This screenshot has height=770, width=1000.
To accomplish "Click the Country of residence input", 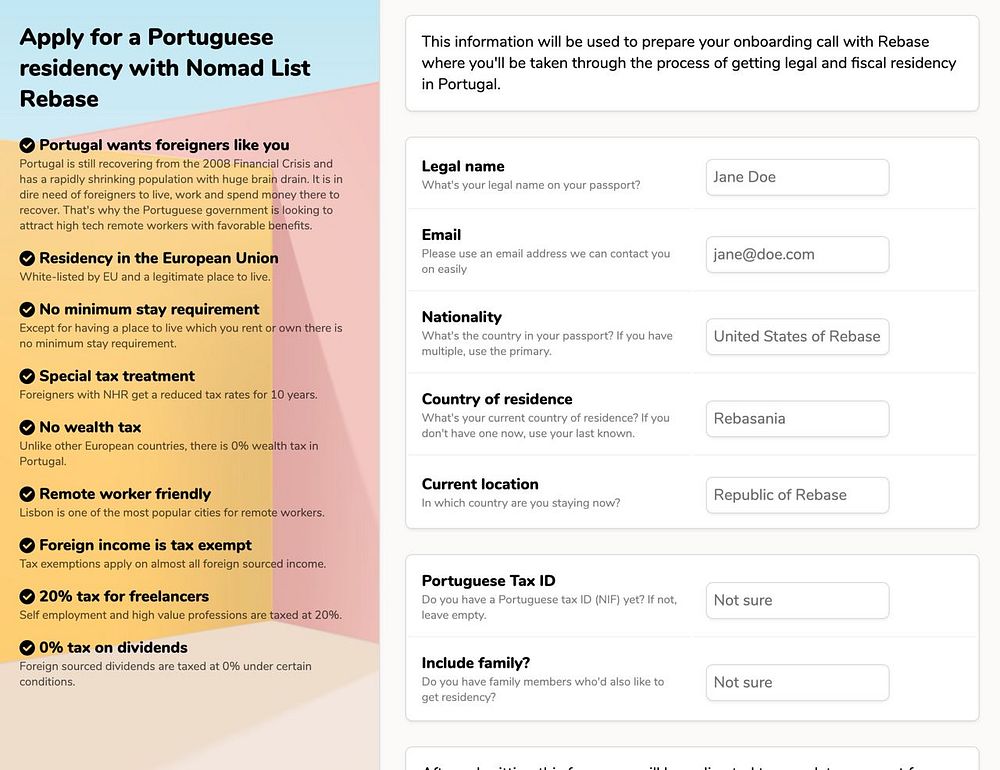I will 797,418.
